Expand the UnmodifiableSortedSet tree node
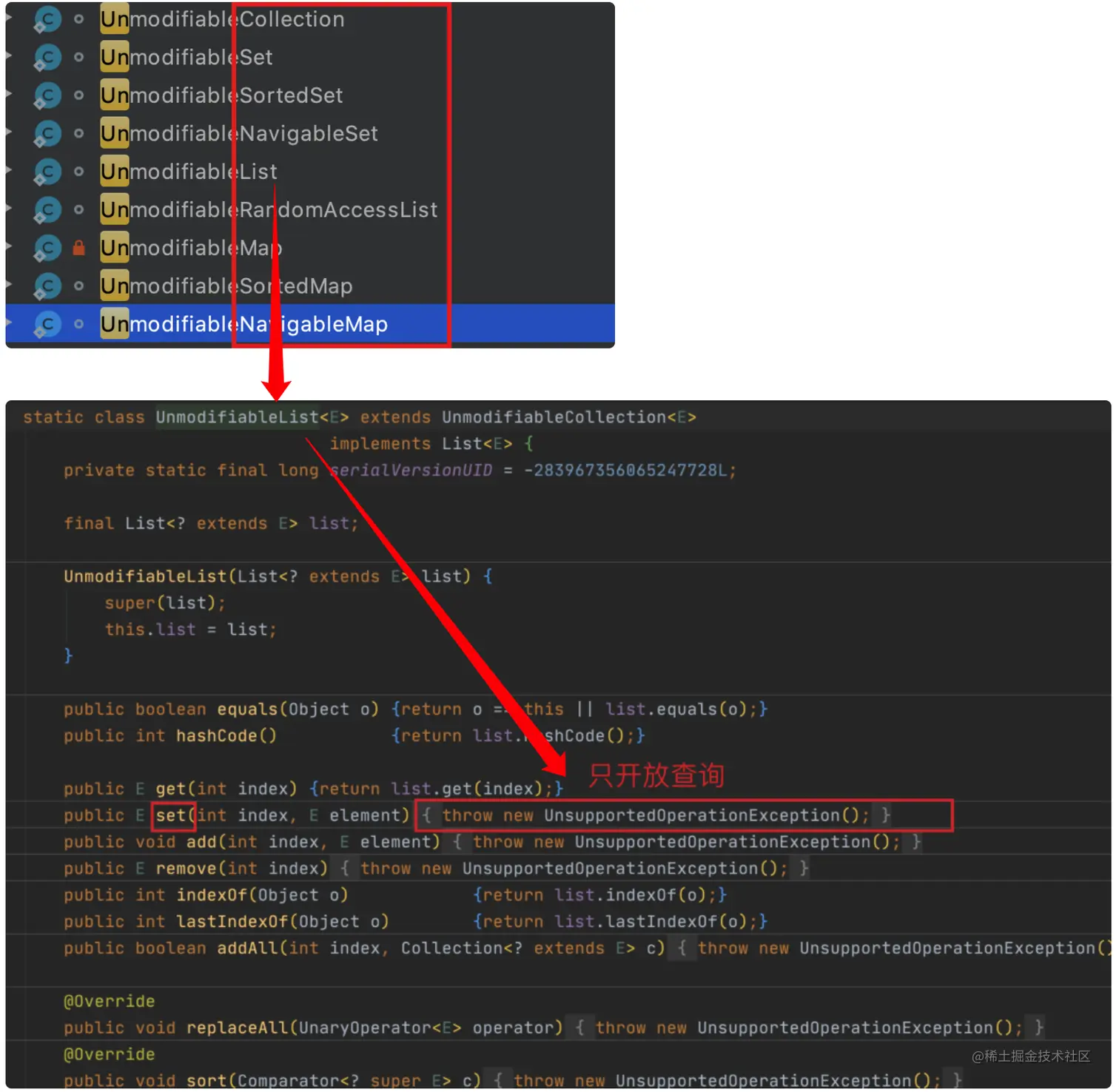The image size is (1119, 1092). [9, 93]
